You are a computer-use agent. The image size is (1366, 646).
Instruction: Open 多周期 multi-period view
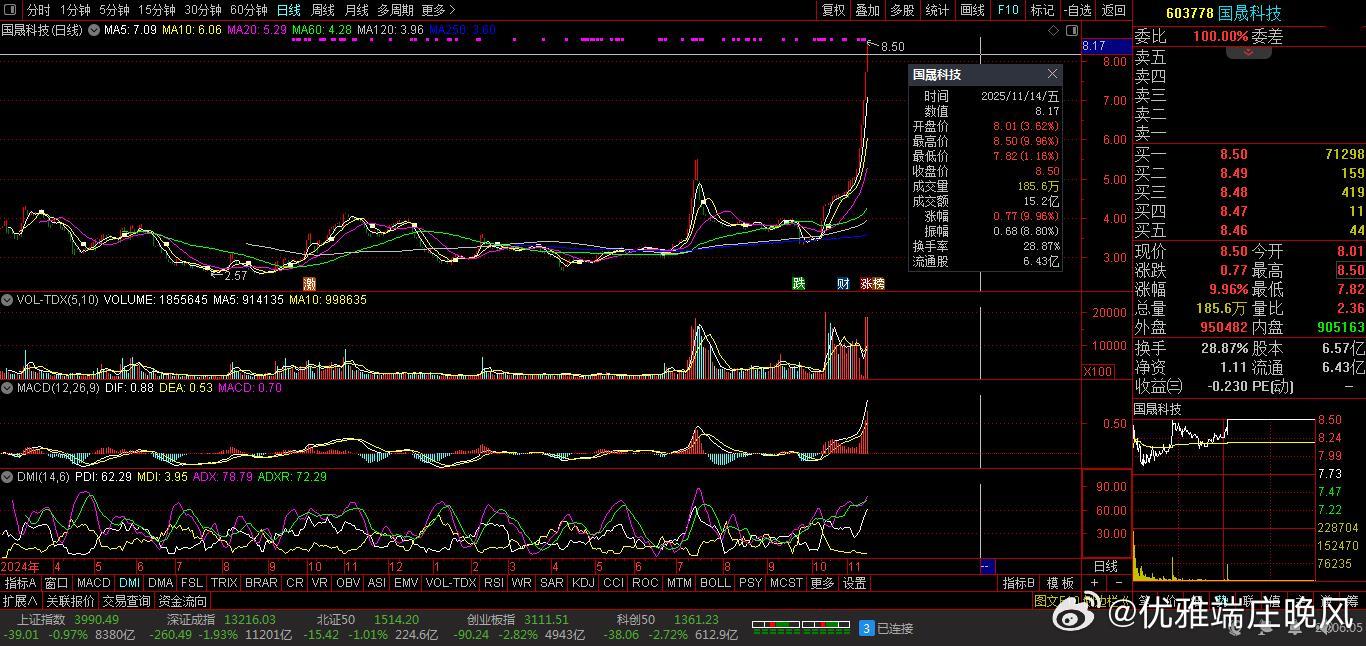pyautogui.click(x=395, y=10)
